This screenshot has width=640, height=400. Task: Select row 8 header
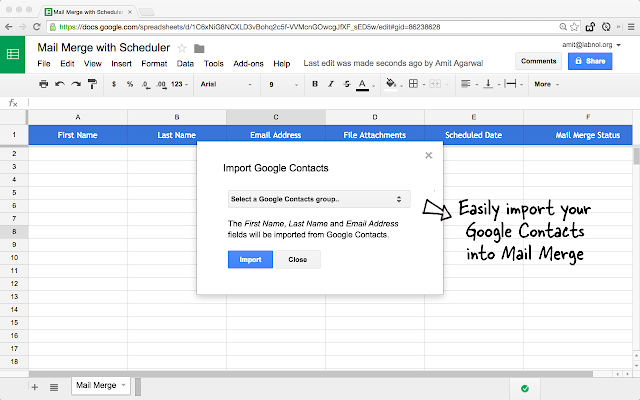(x=14, y=231)
